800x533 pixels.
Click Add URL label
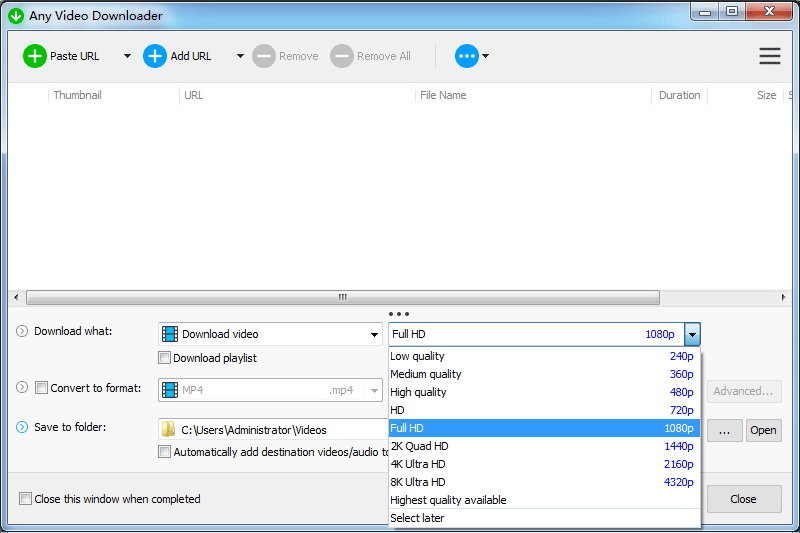[191, 56]
